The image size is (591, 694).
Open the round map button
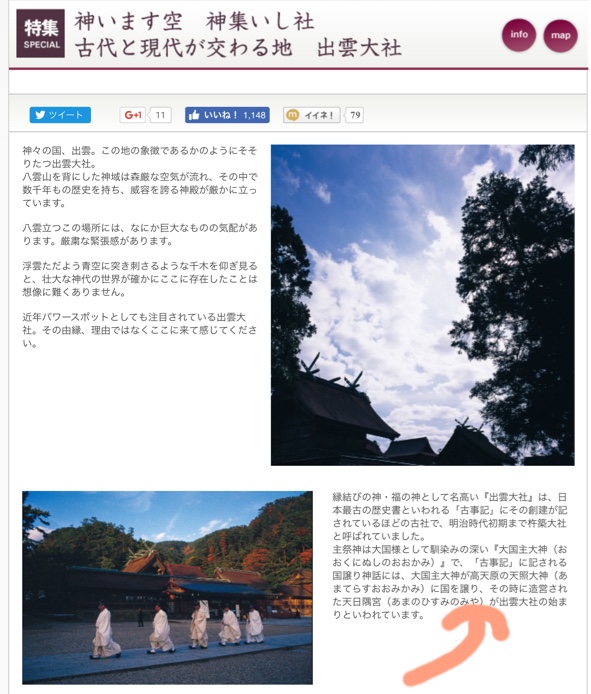[560, 36]
